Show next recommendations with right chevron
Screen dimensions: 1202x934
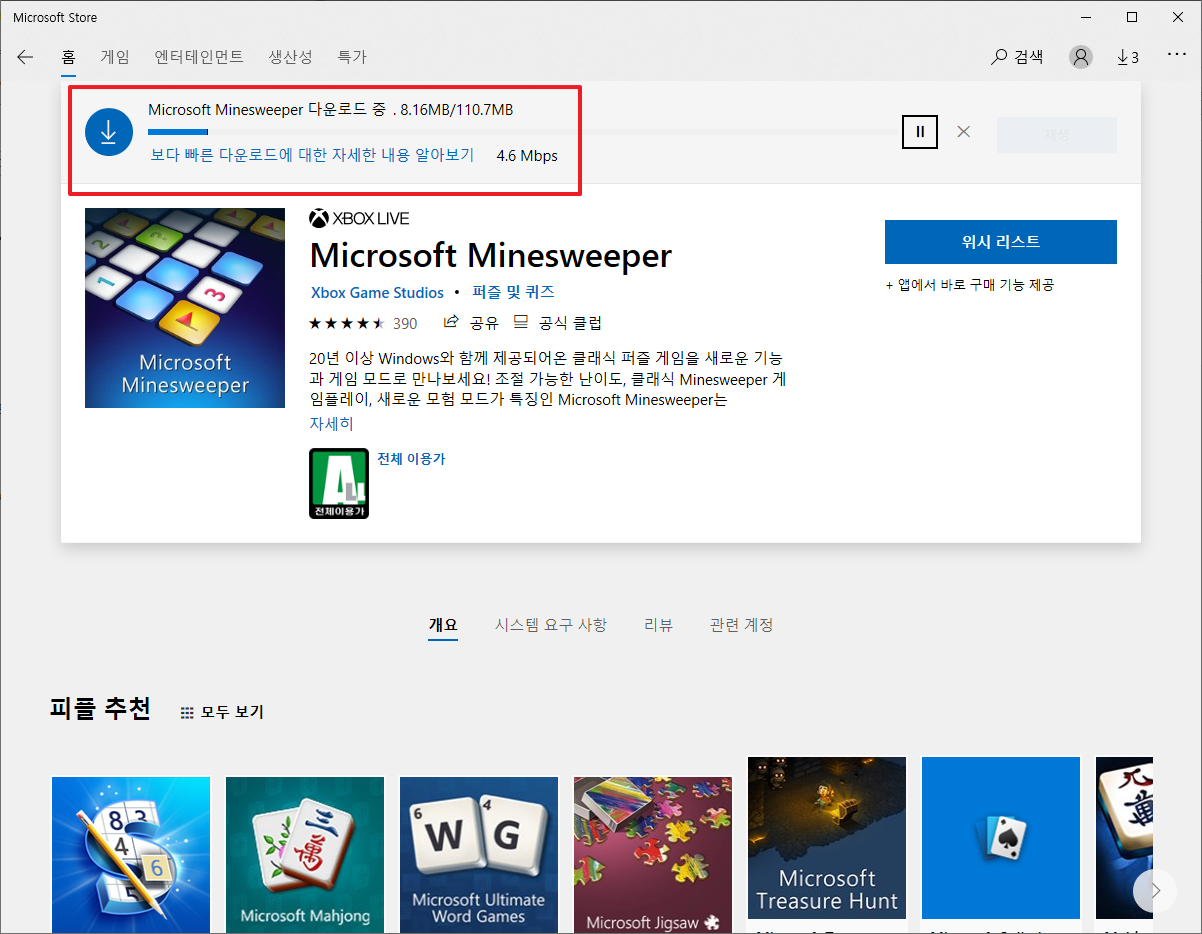1155,889
